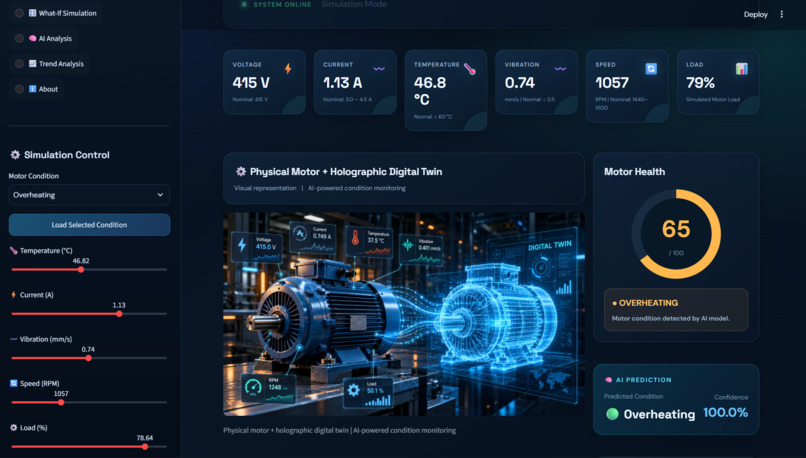Click the wave icon on Vibration card
The image size is (806, 458).
560,68
